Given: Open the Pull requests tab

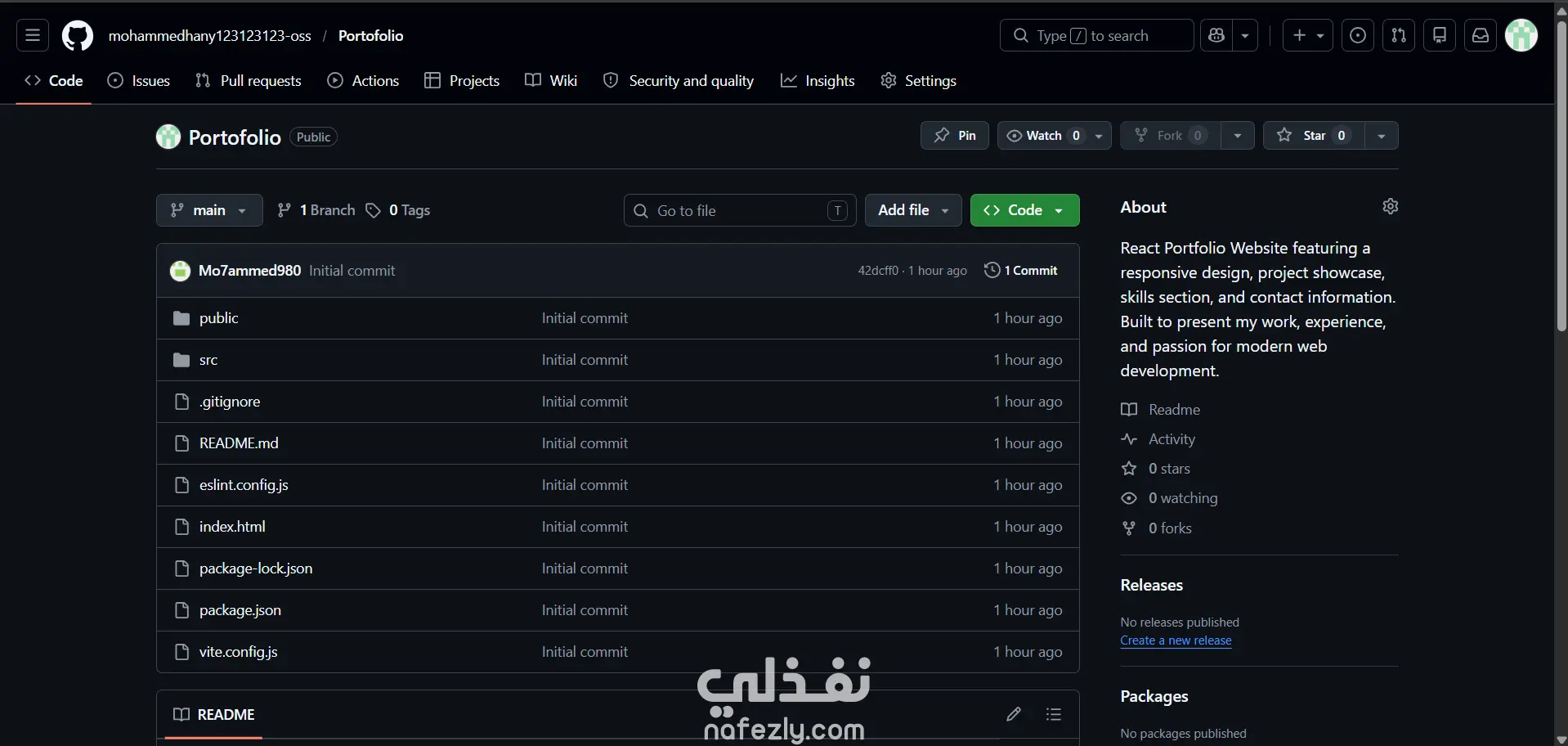Looking at the screenshot, I should click(249, 81).
